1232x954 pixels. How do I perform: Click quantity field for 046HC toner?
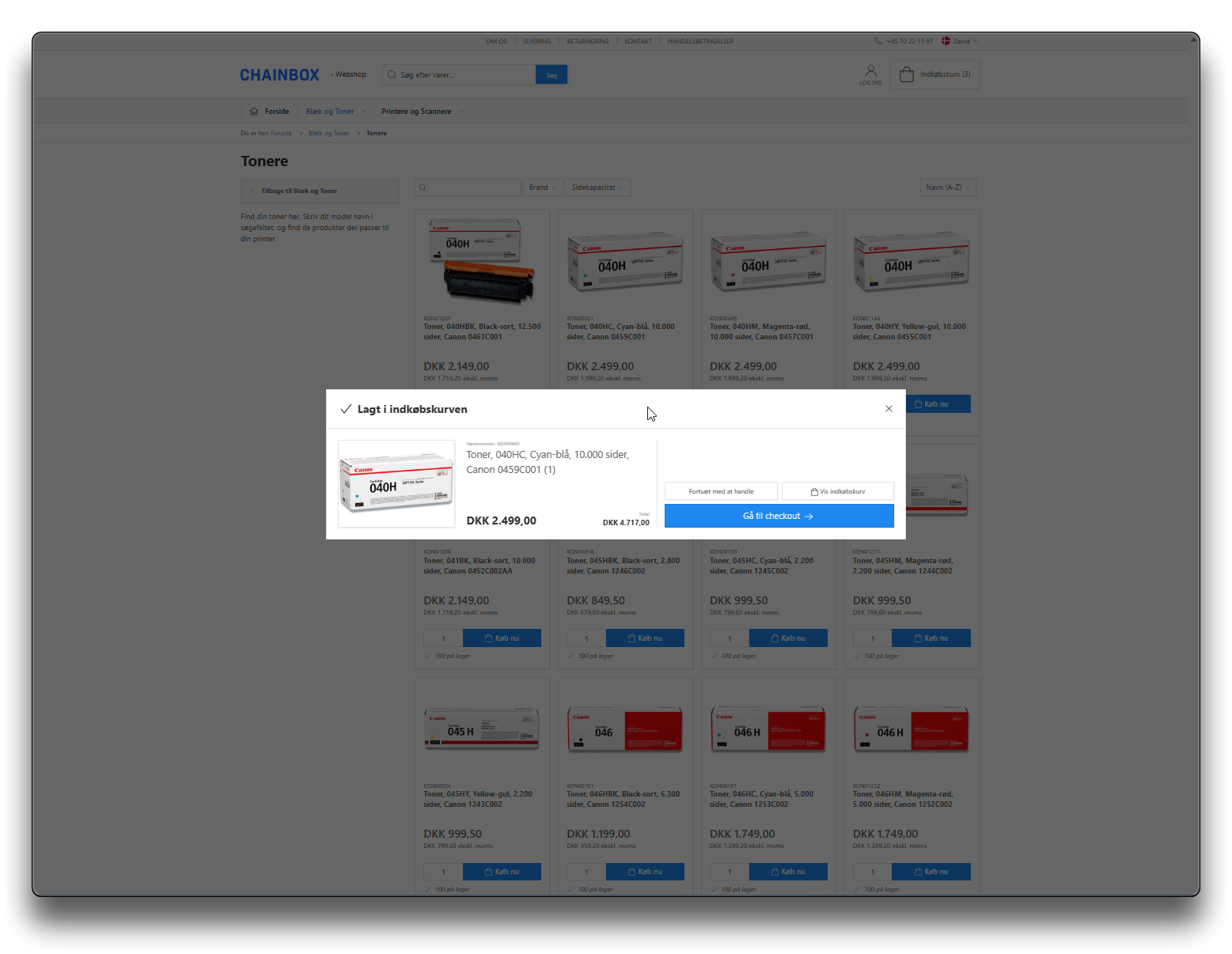coord(730,872)
